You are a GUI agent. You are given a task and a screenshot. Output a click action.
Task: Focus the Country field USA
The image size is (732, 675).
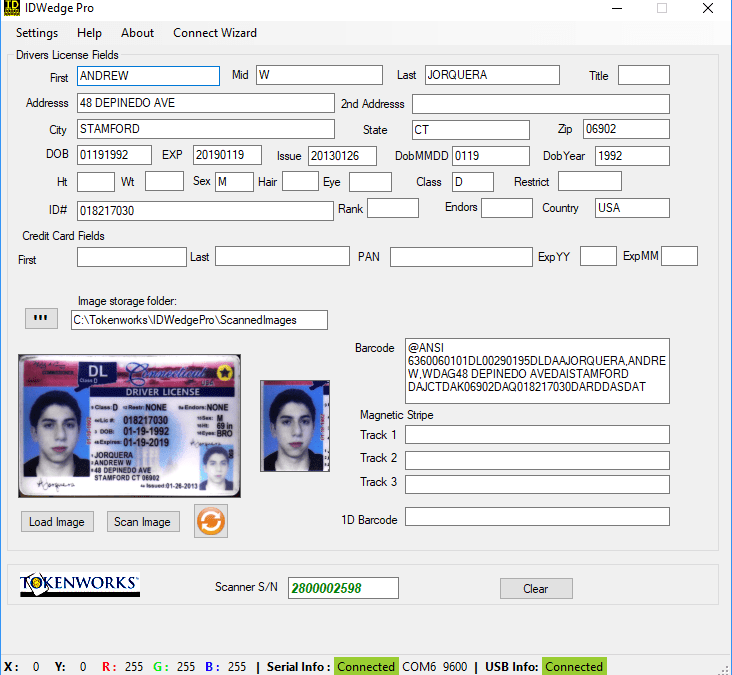(x=632, y=208)
